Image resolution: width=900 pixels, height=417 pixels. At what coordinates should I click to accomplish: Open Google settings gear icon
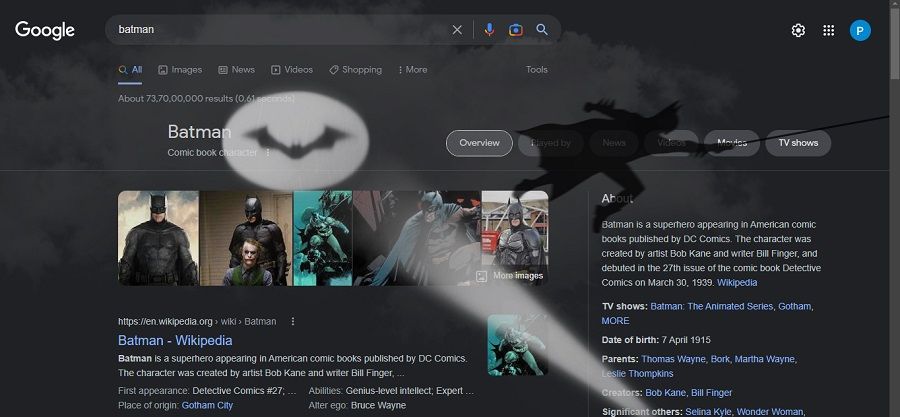(x=798, y=30)
